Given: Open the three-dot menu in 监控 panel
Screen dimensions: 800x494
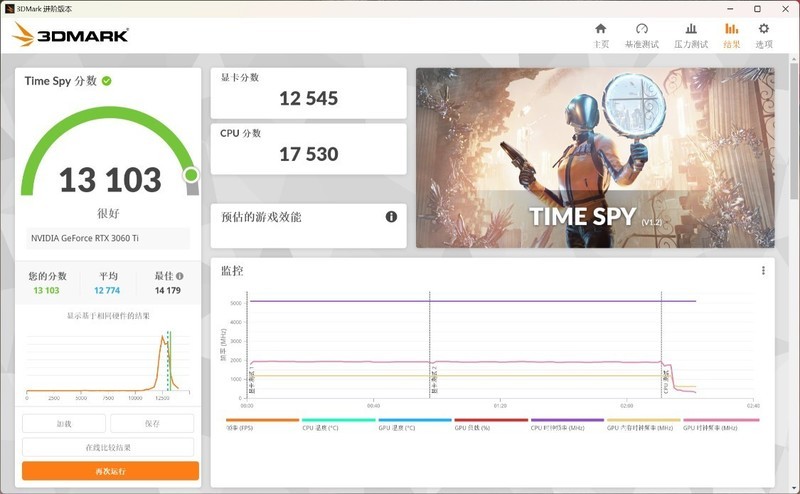Looking at the screenshot, I should pyautogui.click(x=763, y=270).
